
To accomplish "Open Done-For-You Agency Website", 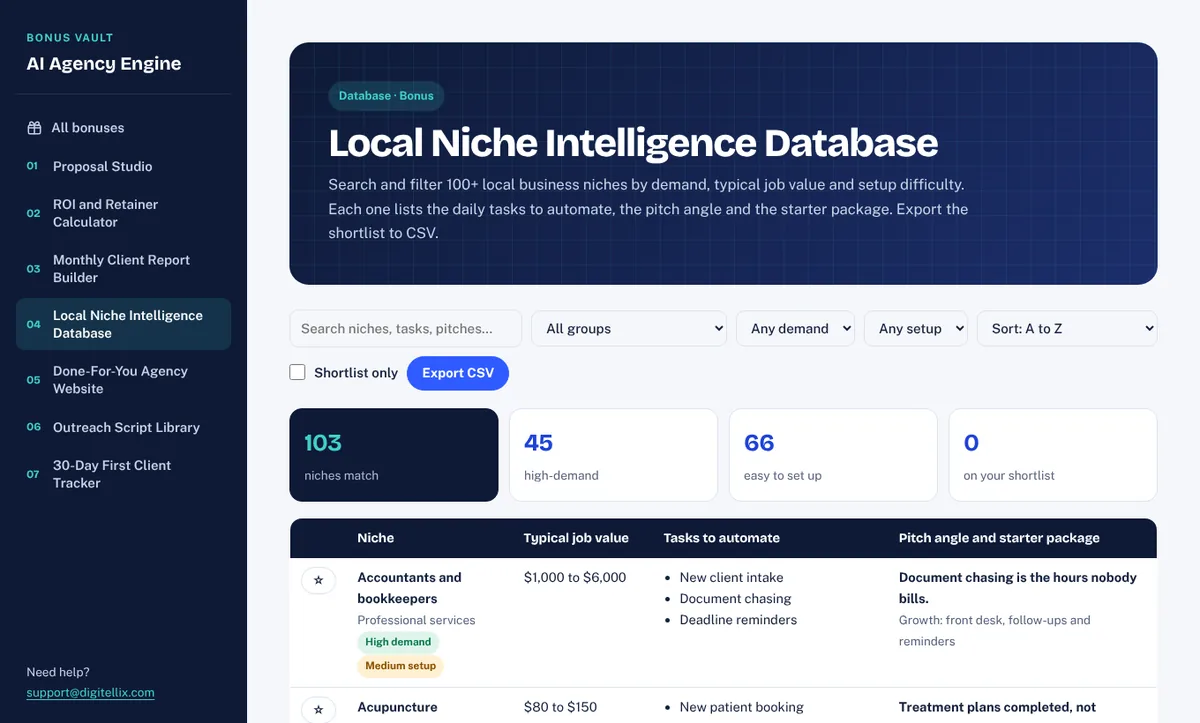I will [123, 379].
